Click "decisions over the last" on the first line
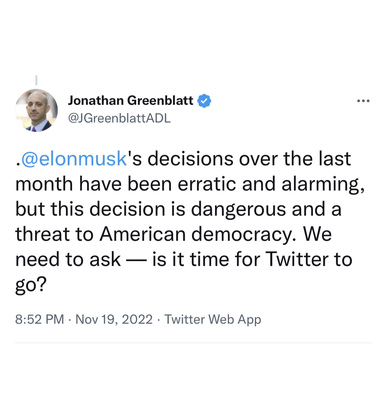The width and height of the screenshot is (386, 413). click(249, 159)
